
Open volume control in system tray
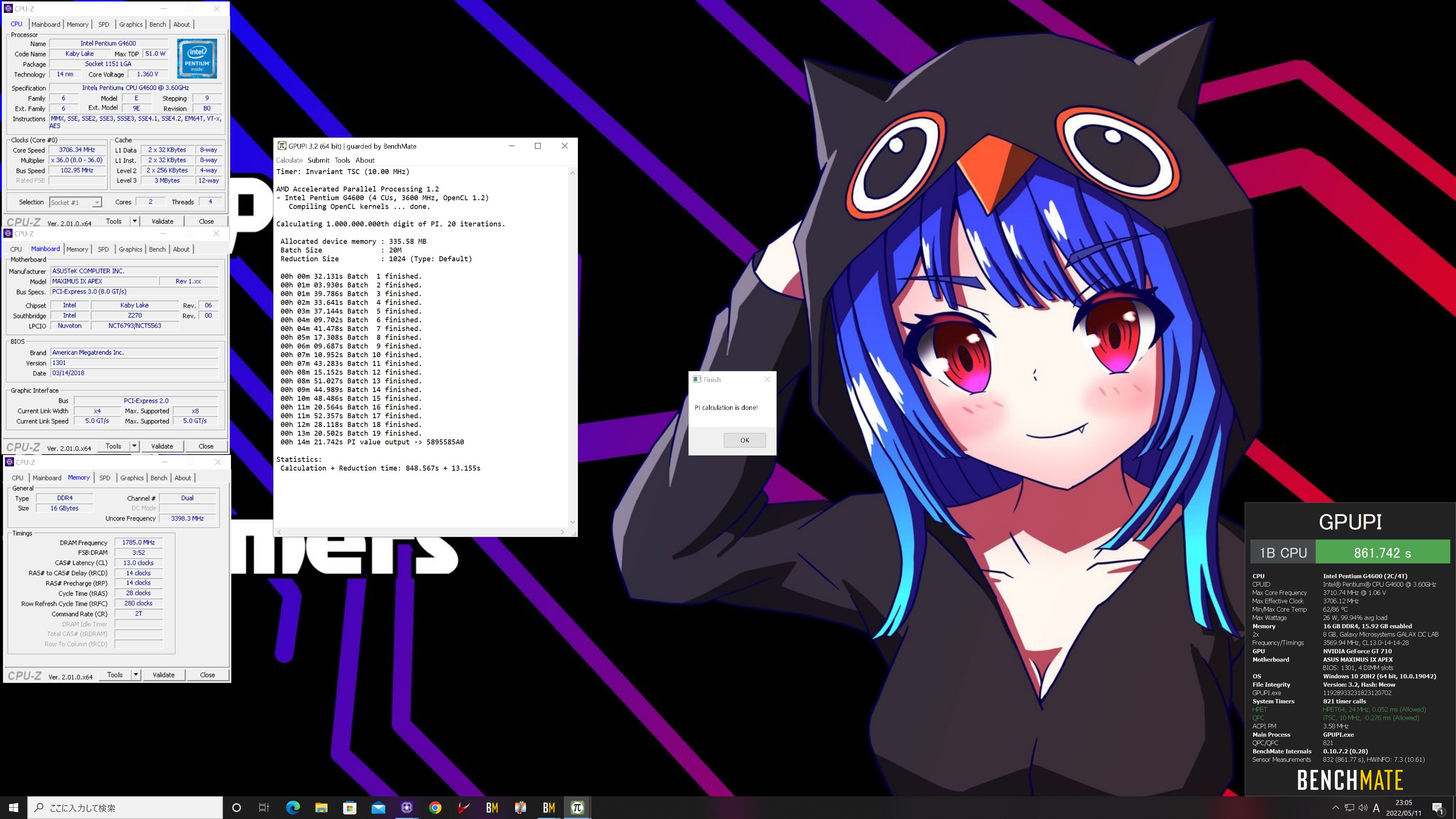pyautogui.click(x=1363, y=808)
